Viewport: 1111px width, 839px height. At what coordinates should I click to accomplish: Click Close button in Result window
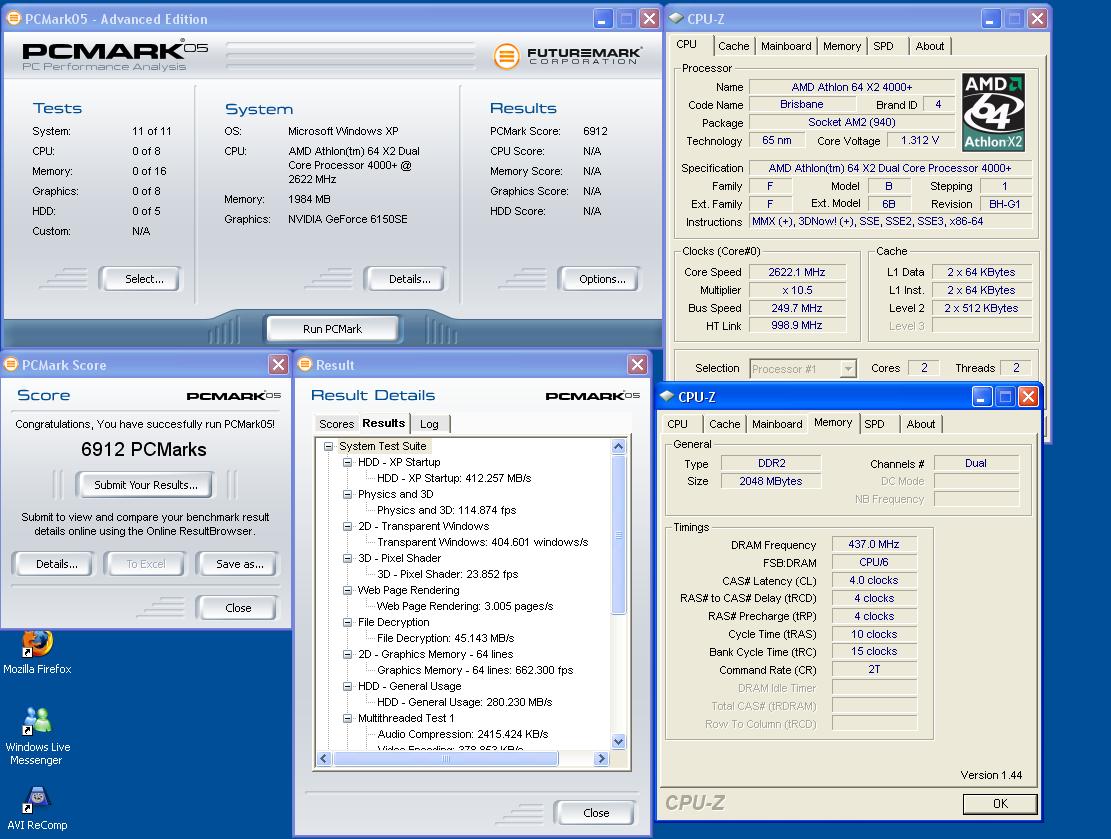coord(595,813)
